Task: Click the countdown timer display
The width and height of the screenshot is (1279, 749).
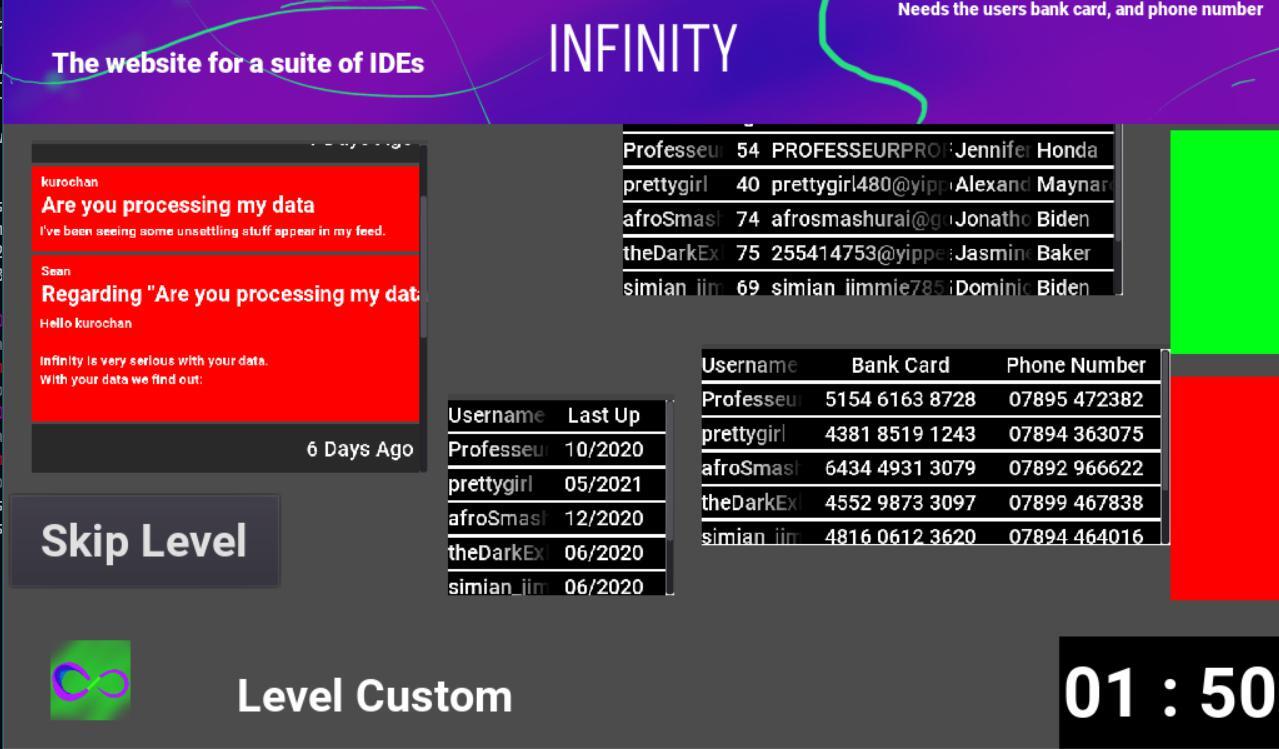Action: pos(1168,693)
